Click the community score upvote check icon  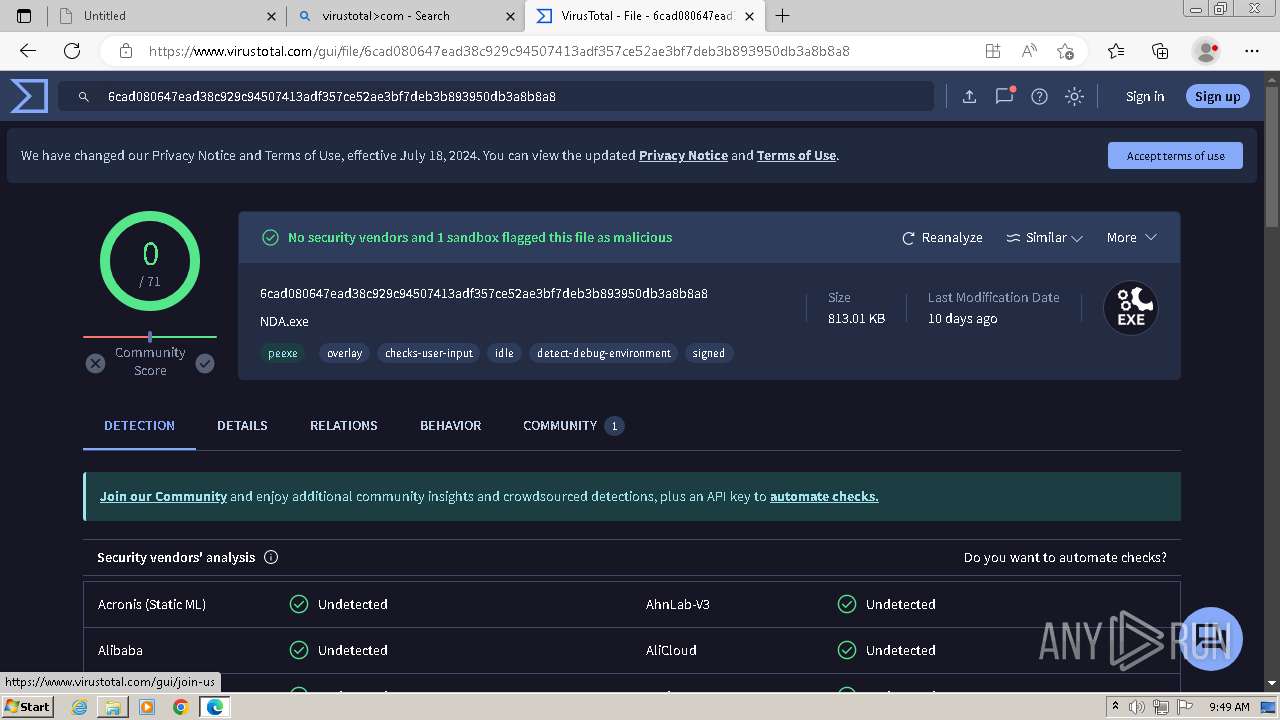click(x=205, y=363)
